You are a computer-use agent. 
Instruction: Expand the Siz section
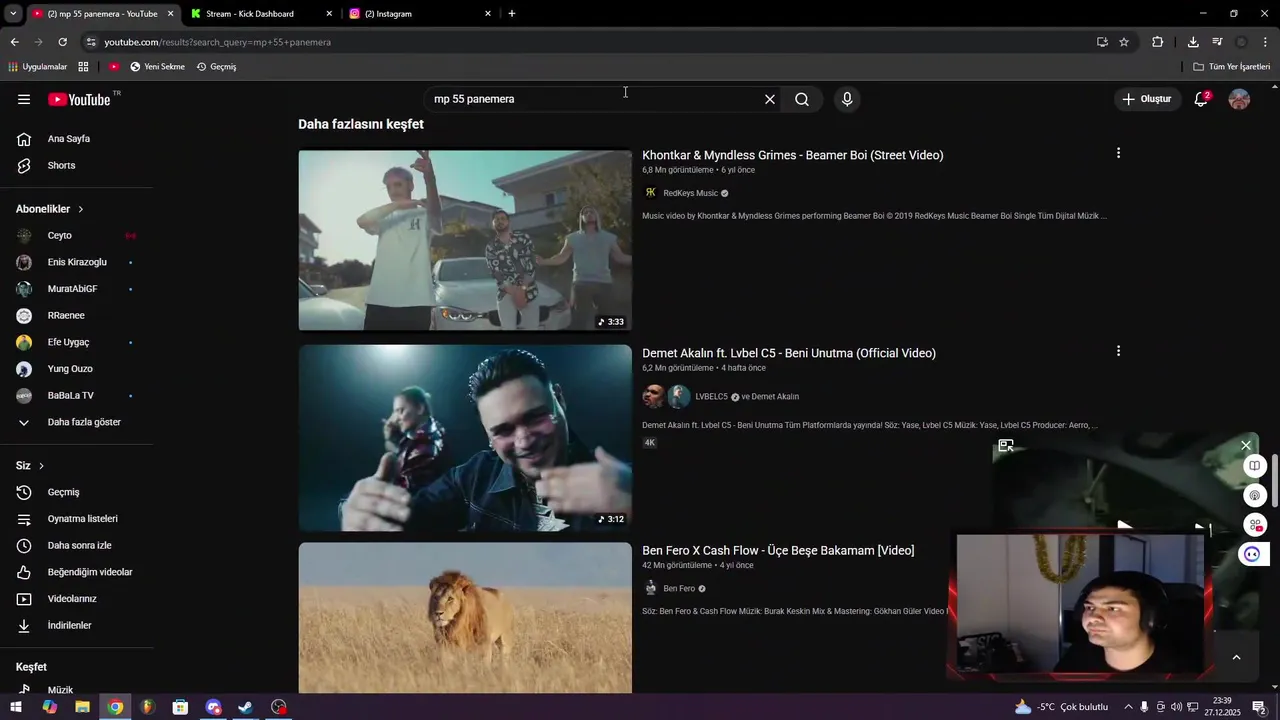(30, 466)
